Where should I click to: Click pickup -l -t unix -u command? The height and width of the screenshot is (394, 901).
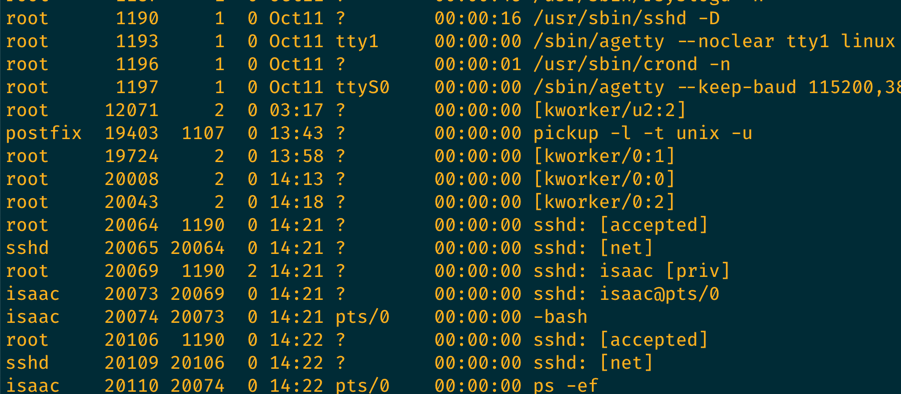pos(643,134)
